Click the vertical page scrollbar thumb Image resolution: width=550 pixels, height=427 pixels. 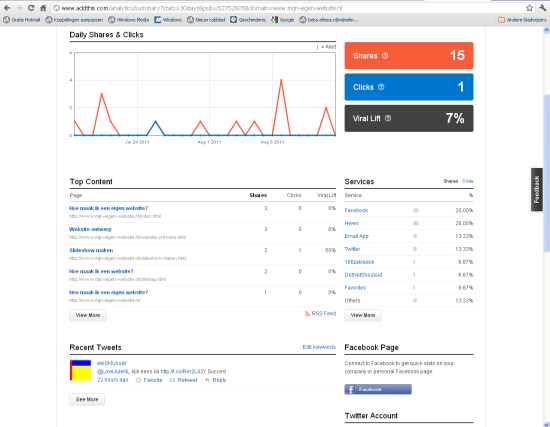[546, 173]
